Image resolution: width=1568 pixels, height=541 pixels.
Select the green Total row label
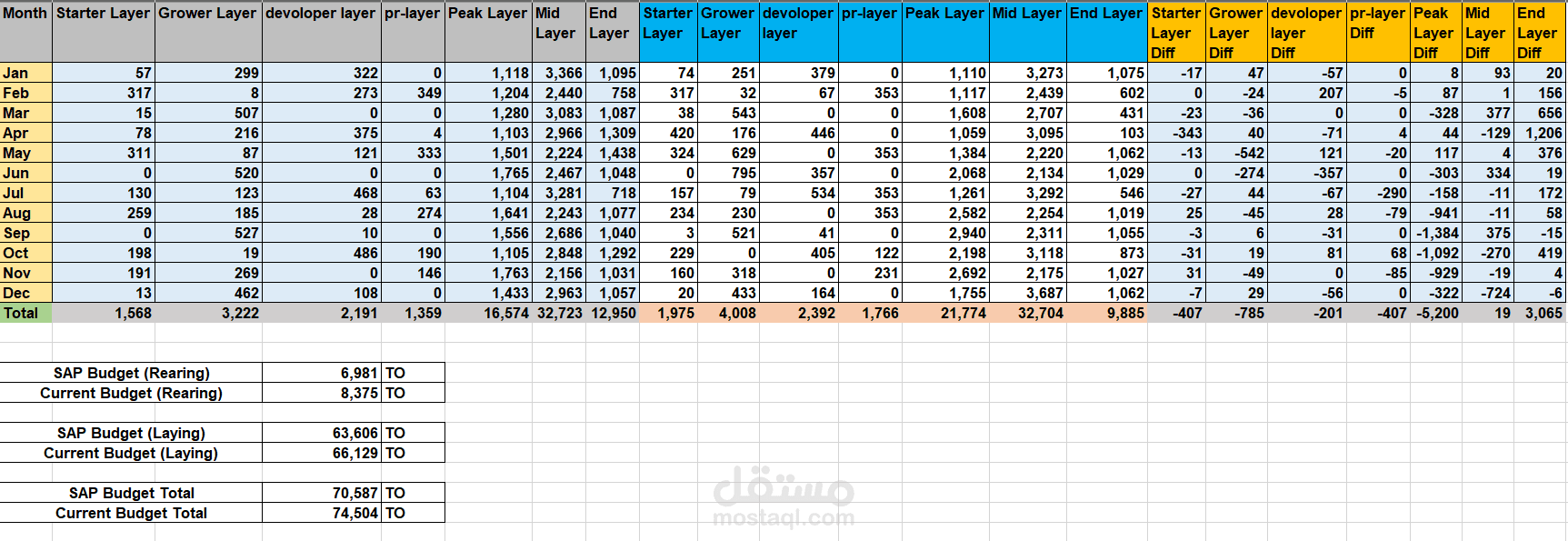pyautogui.click(x=26, y=313)
